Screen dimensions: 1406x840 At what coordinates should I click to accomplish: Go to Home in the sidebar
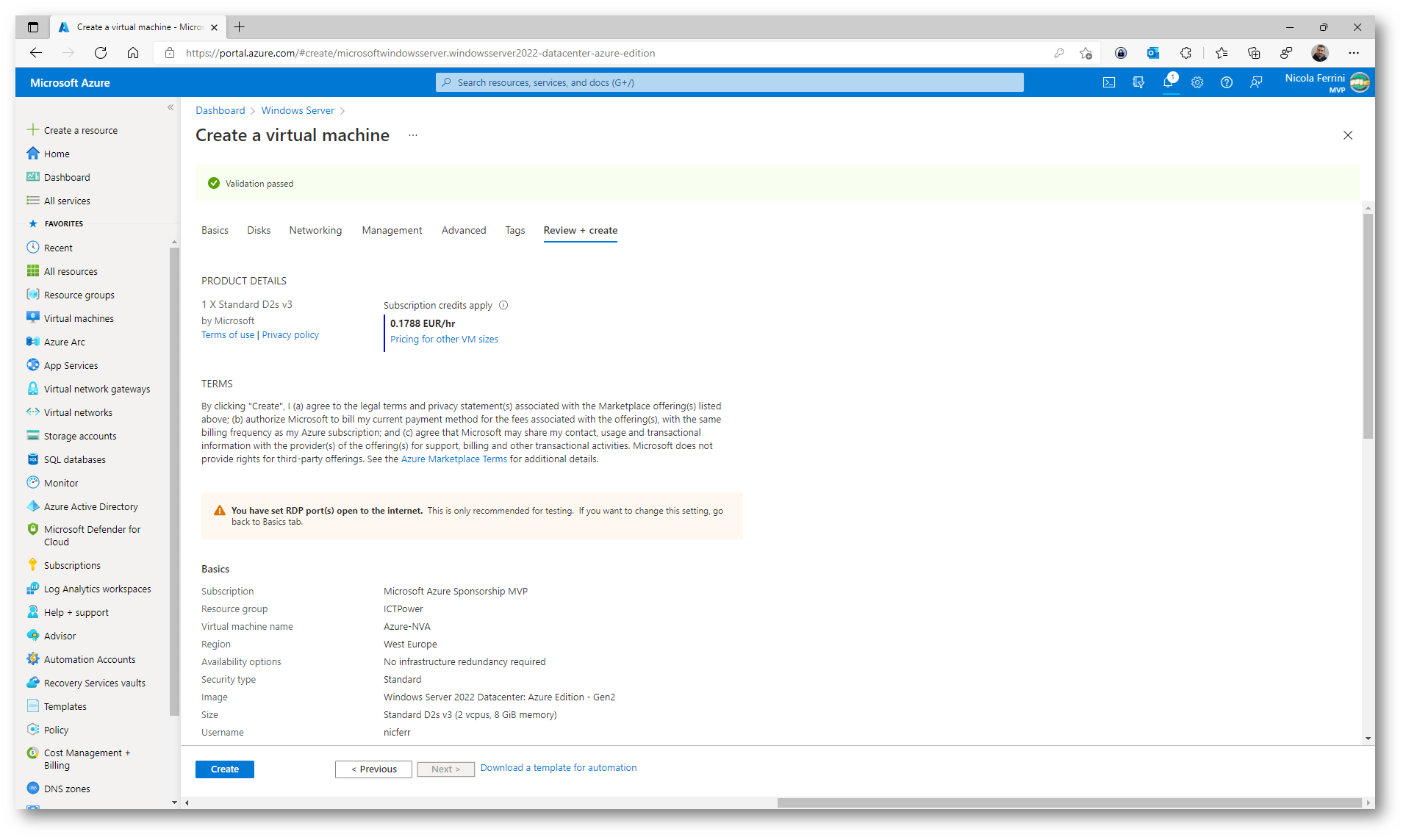(x=57, y=154)
